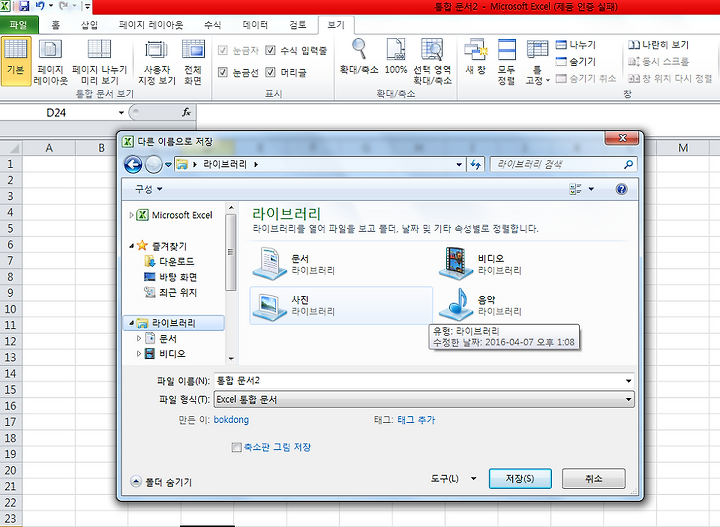720x527 pixels.
Task: Open 페이지 나누기 미리 보기 view
Action: coord(99,62)
